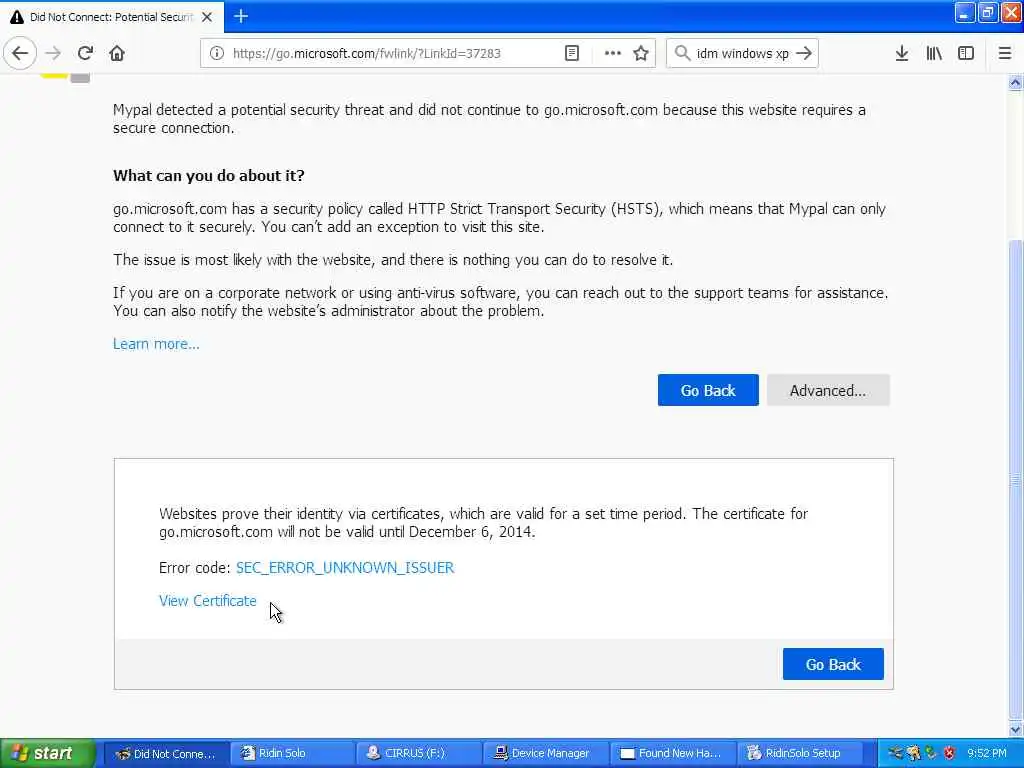Click the vertical scrollbar thumb
Screen dimensions: 1024x768
pyautogui.click(x=1016, y=480)
